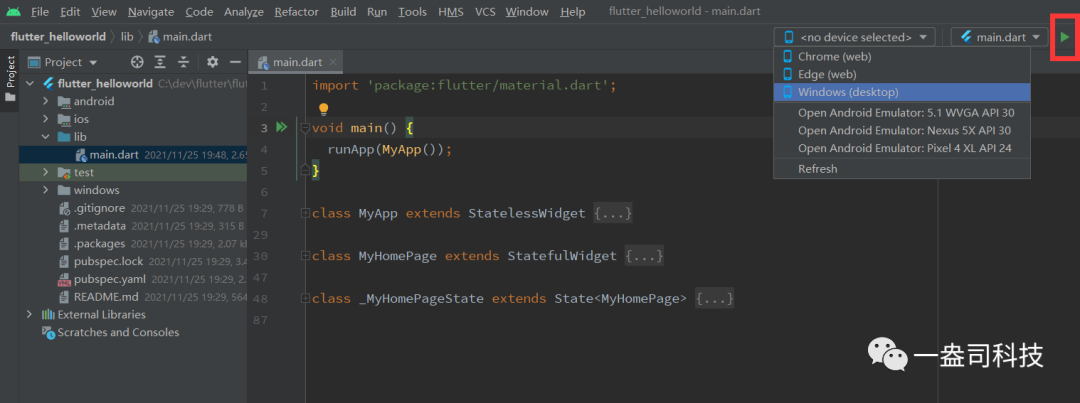The height and width of the screenshot is (403, 1080).
Task: Open Android Emulator Pixel 4 XL API 24
Action: 902,148
